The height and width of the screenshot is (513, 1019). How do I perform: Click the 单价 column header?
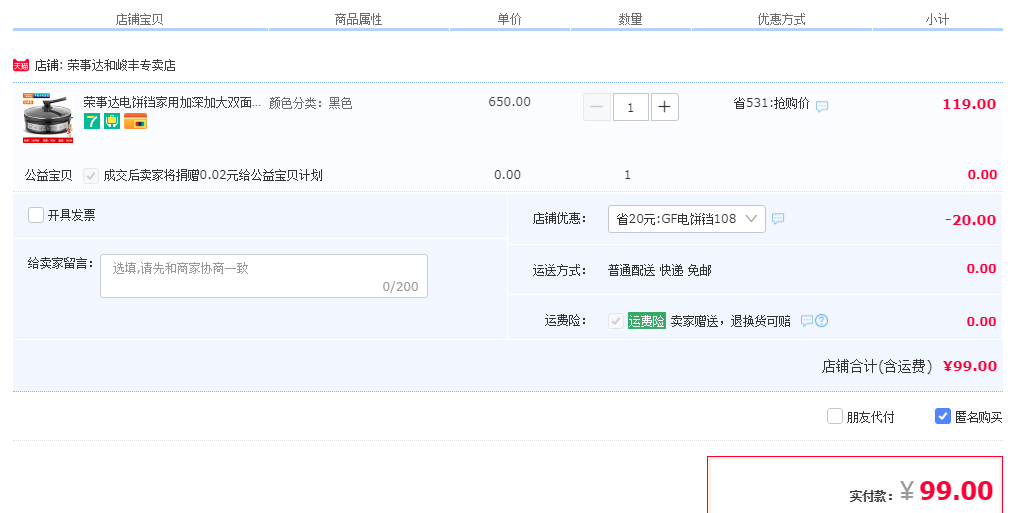click(x=510, y=20)
